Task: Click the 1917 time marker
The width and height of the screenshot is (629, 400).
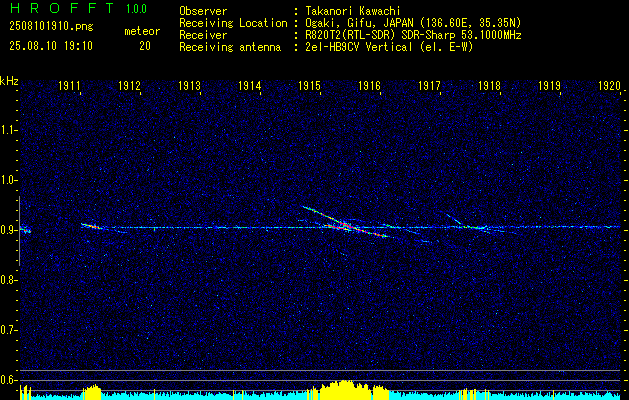Action: [x=429, y=86]
